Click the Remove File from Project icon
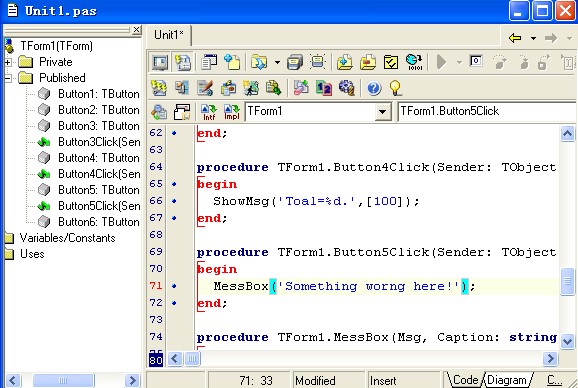 click(x=368, y=62)
